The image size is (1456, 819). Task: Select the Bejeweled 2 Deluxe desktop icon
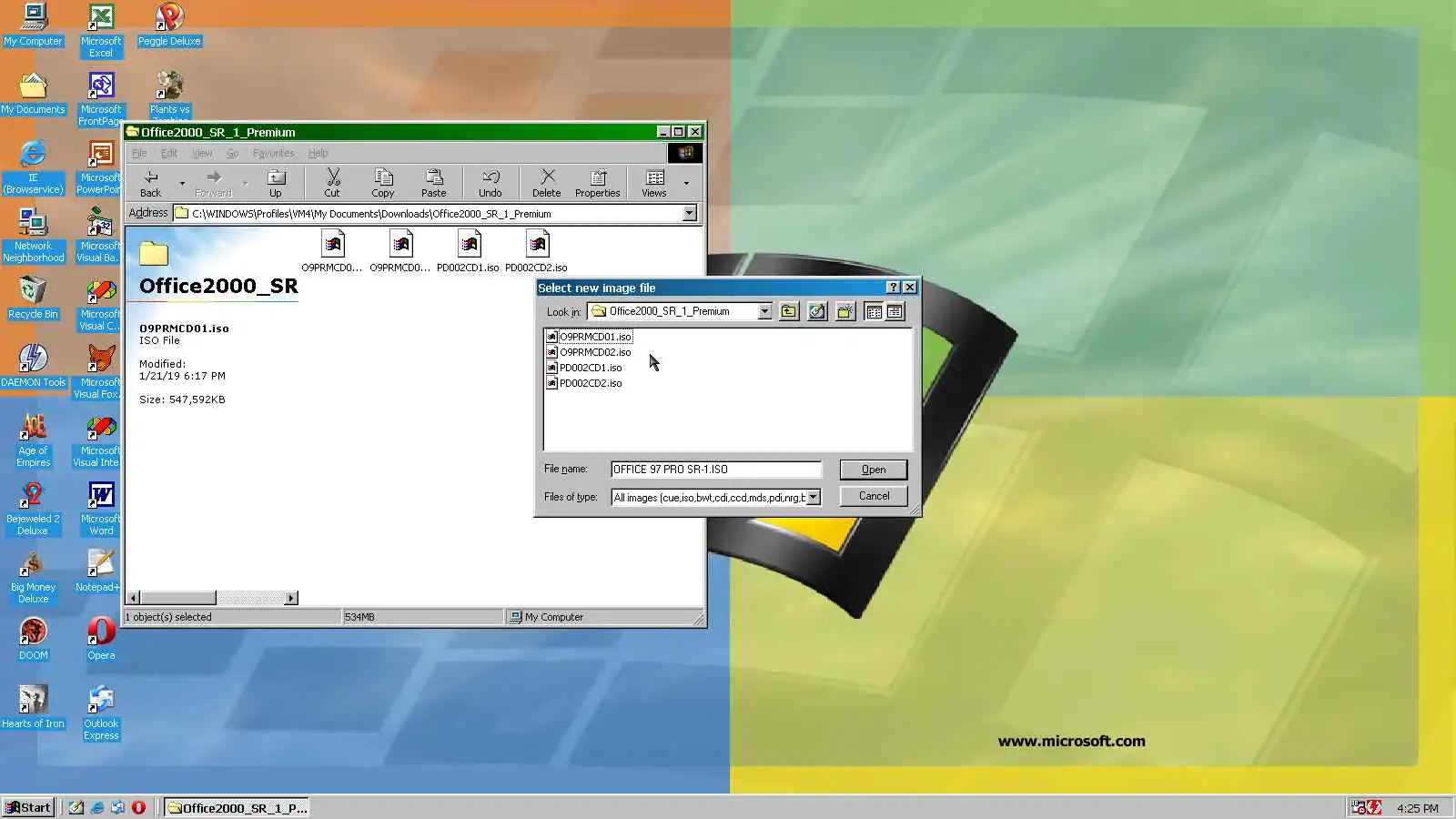[x=33, y=508]
